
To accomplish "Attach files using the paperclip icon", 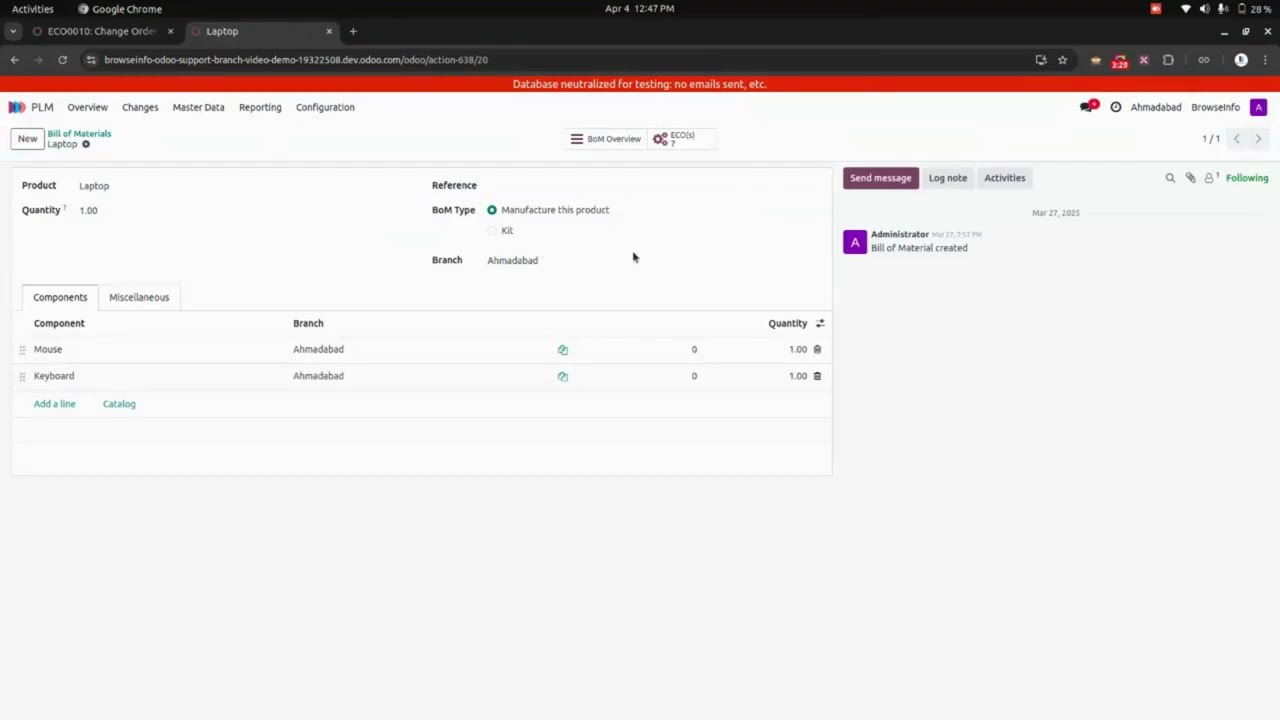I will click(x=1190, y=178).
